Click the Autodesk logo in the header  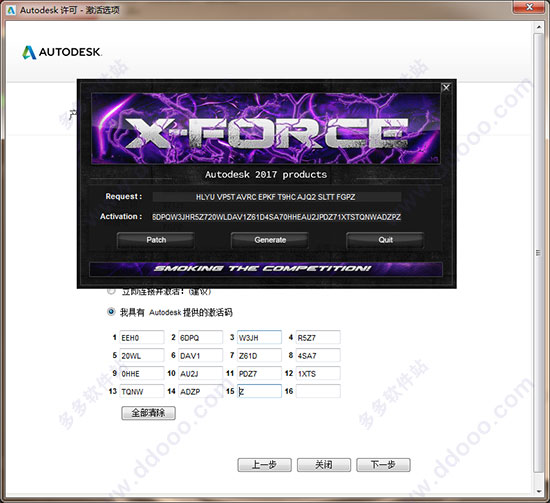coord(62,52)
